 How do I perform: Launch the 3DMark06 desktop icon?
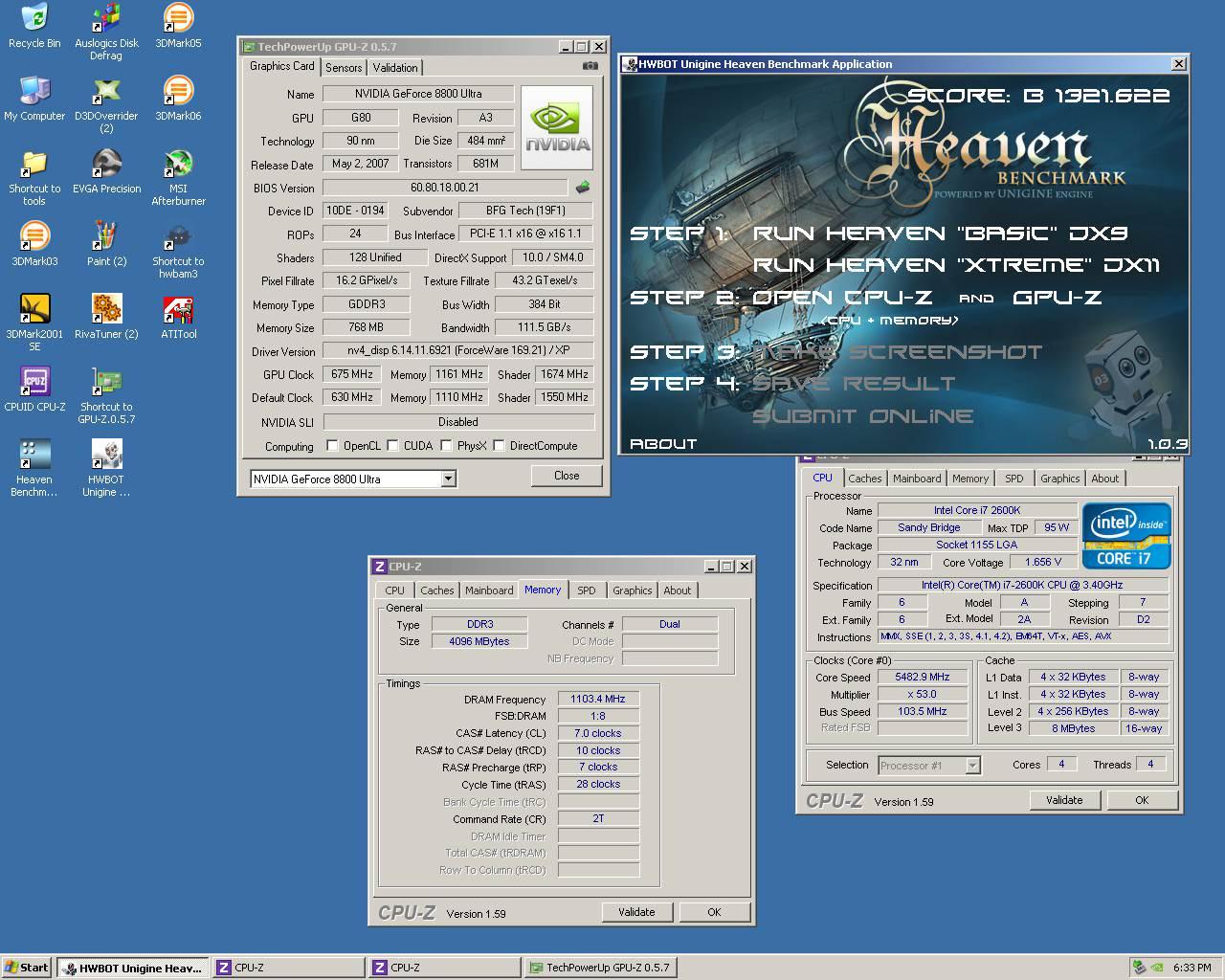178,99
